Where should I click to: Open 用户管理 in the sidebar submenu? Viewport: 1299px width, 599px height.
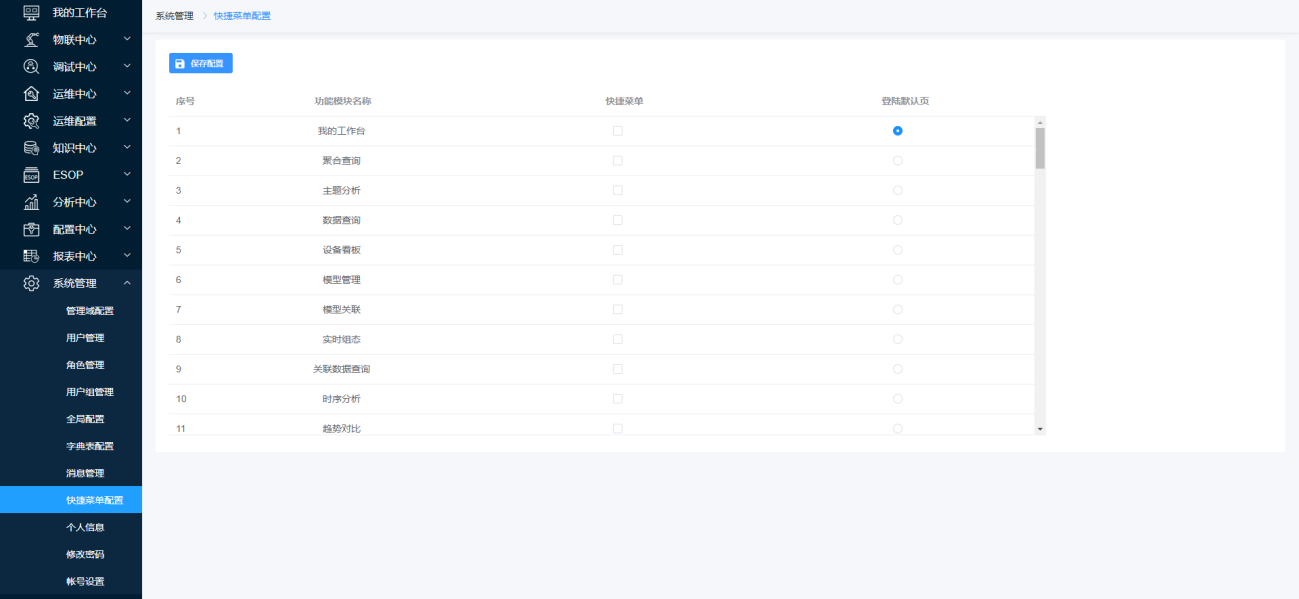point(85,338)
